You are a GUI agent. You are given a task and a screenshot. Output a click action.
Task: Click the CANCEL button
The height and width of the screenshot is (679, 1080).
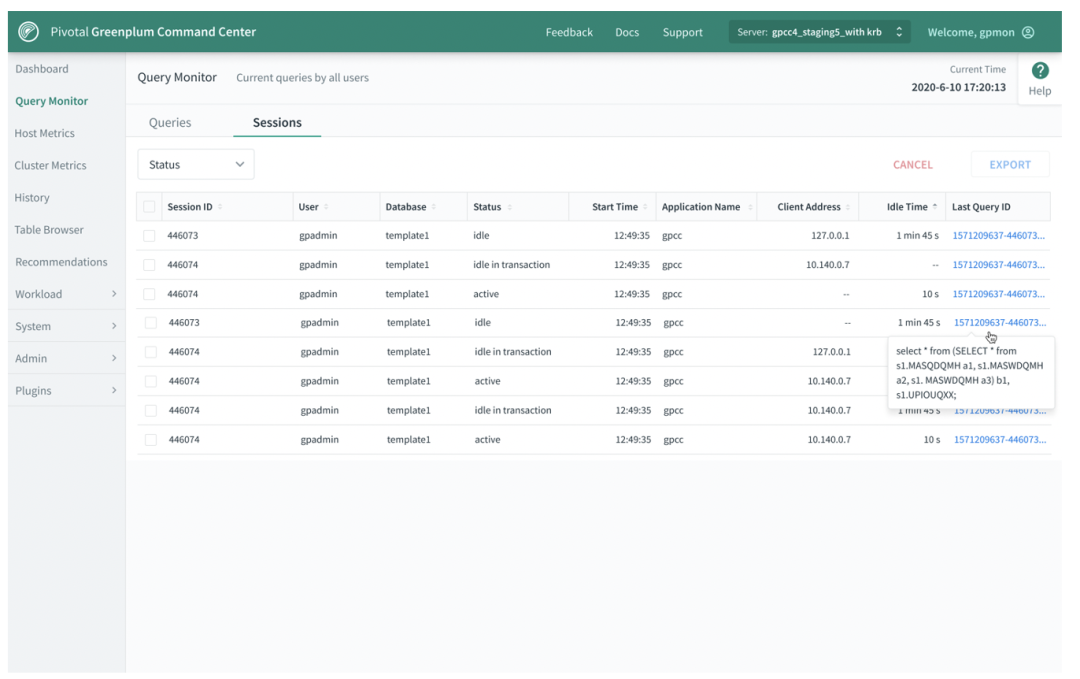point(913,165)
